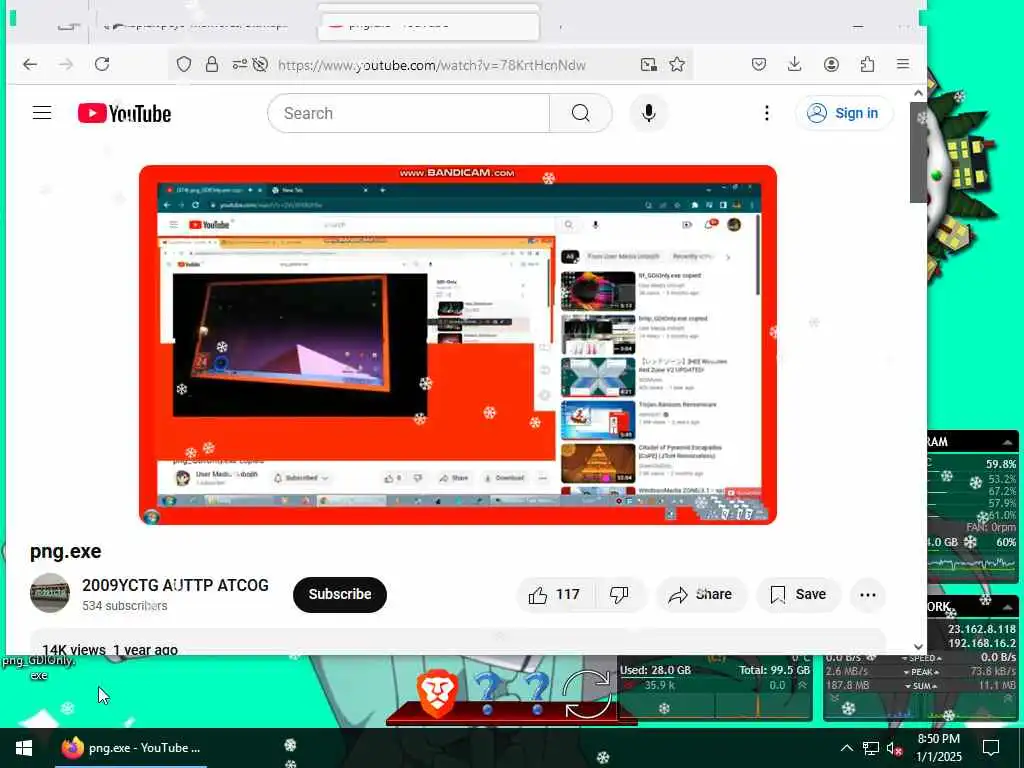Collapse the network widget arrow
This screenshot has height=768, width=1024.
coord(1008,607)
